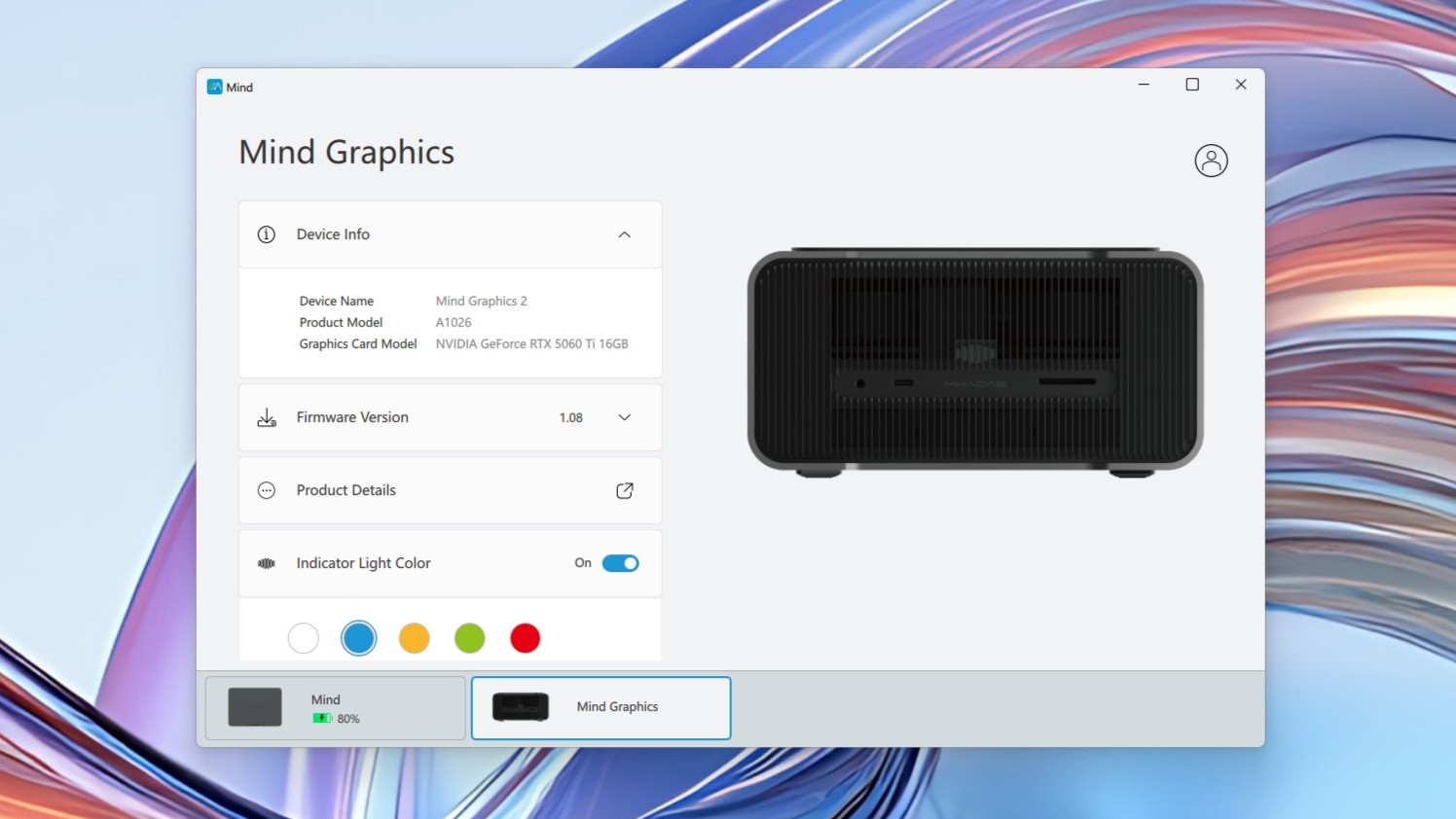The image size is (1456, 819).
Task: Click the Firmware Version download icon
Action: [x=267, y=417]
